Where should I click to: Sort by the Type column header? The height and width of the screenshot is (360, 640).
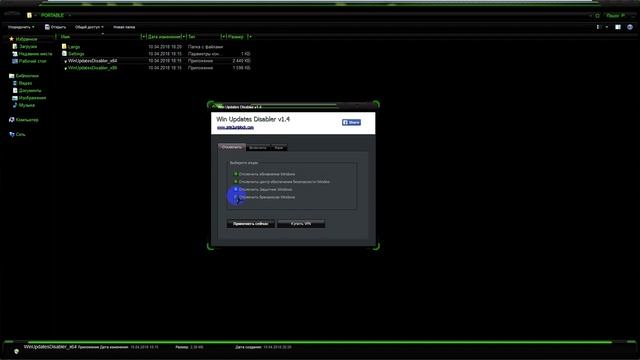coord(191,37)
